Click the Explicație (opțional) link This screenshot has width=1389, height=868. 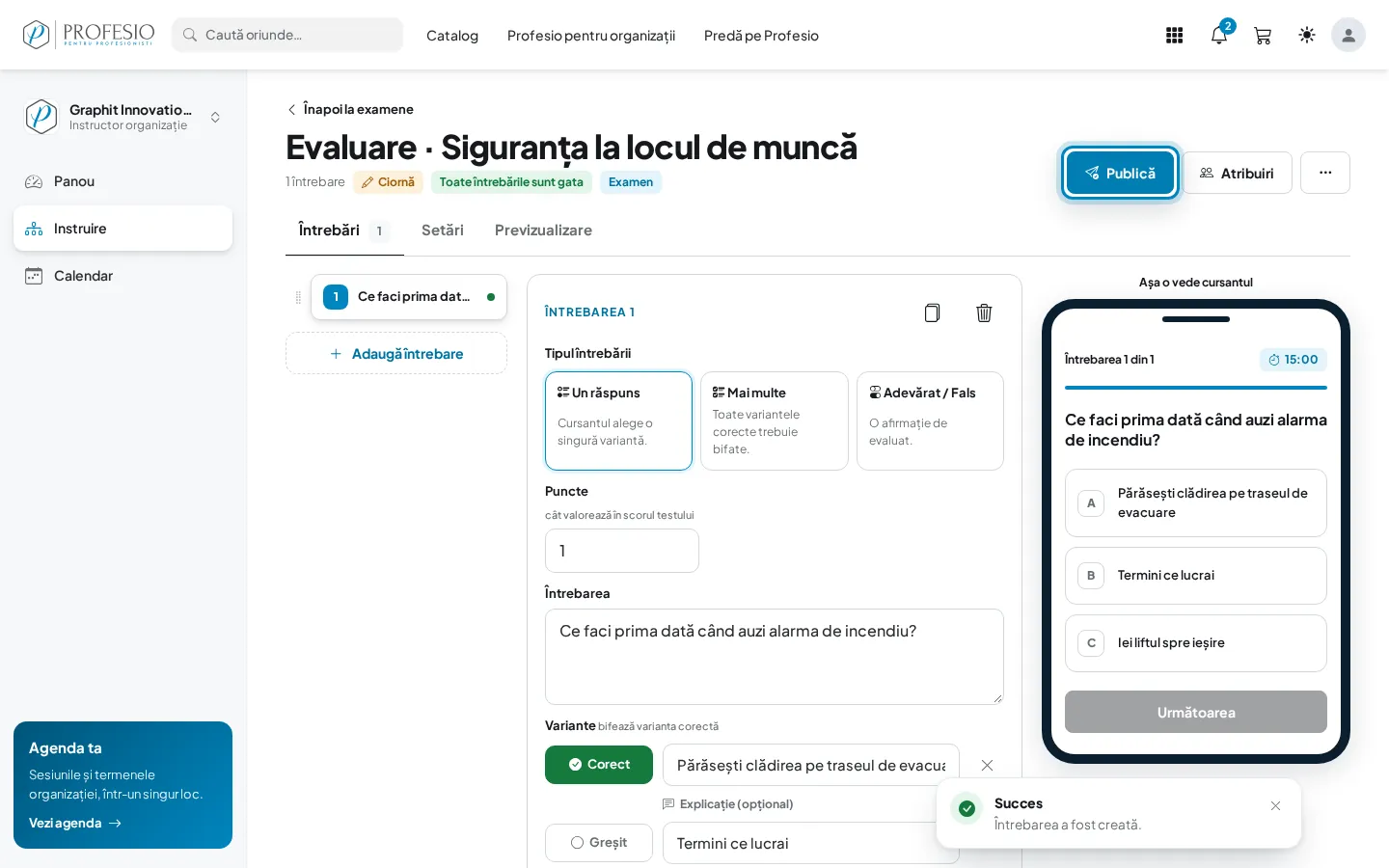pyautogui.click(x=728, y=804)
